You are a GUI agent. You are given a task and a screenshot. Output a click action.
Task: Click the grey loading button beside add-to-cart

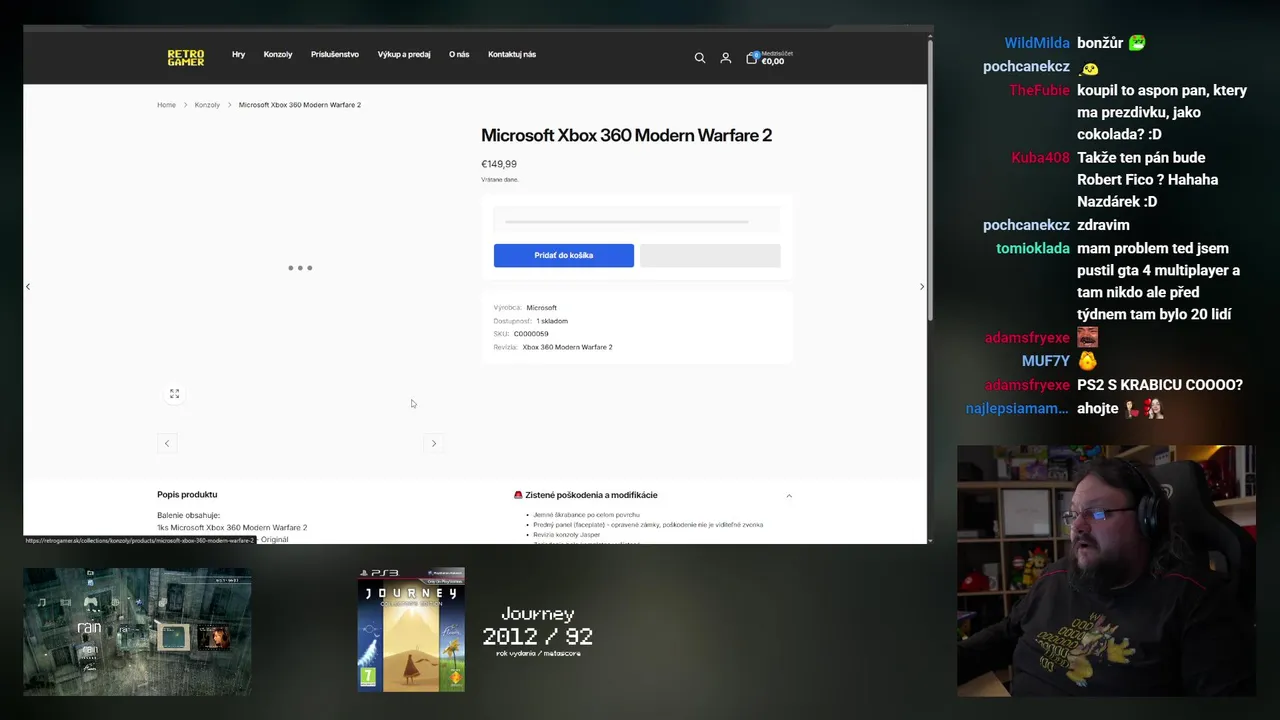[710, 255]
